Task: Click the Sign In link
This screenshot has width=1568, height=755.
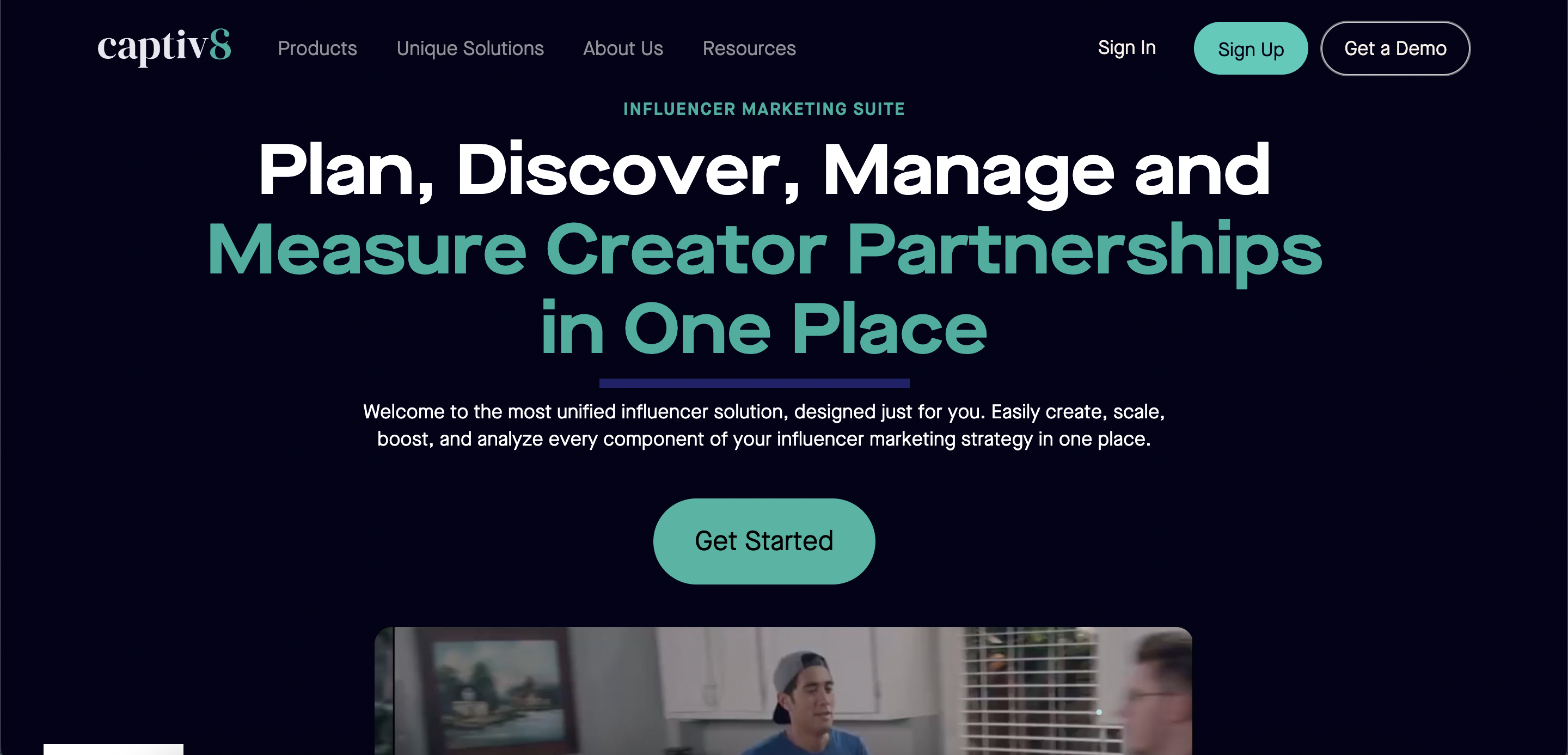Action: pyautogui.click(x=1126, y=47)
